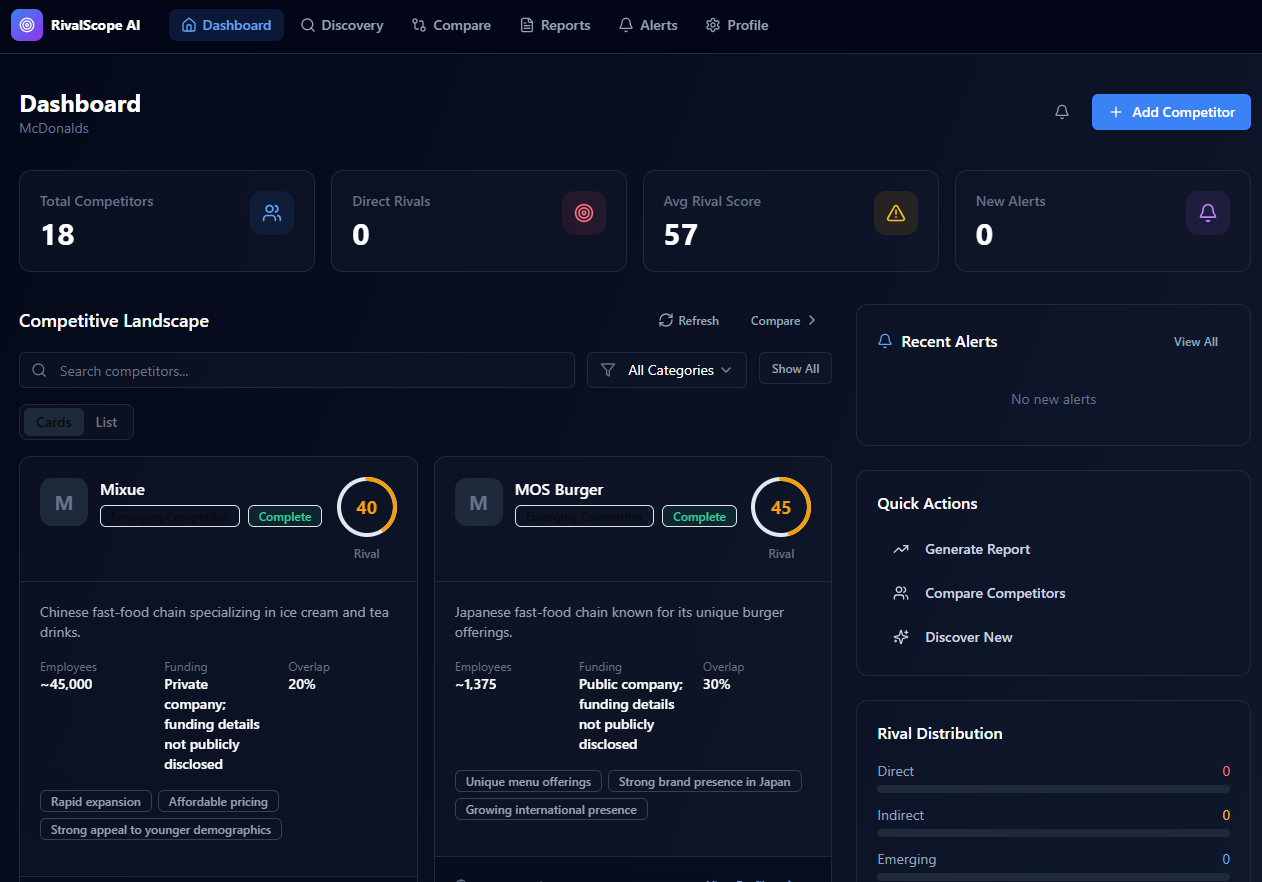
Task: Click the MOS Burger competitor name
Action: (x=559, y=490)
